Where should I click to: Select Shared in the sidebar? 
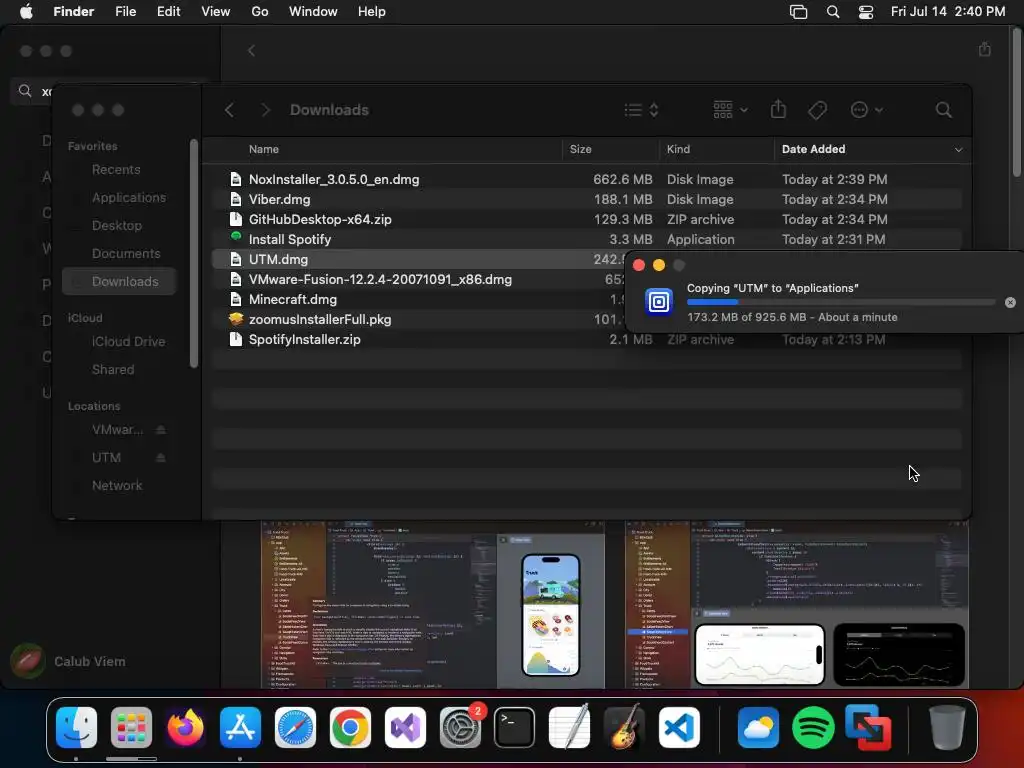[112, 370]
